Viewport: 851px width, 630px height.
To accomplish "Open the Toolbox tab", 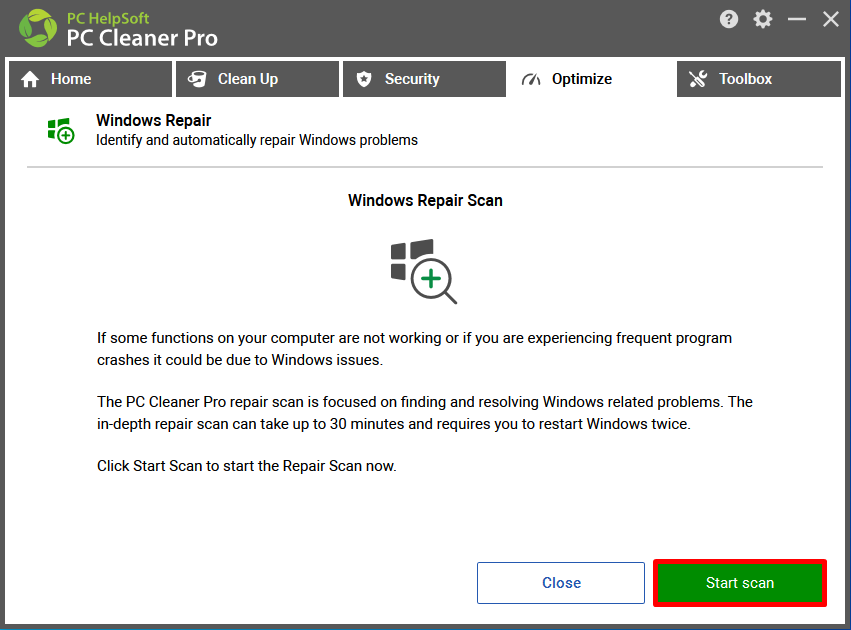I will pyautogui.click(x=759, y=79).
